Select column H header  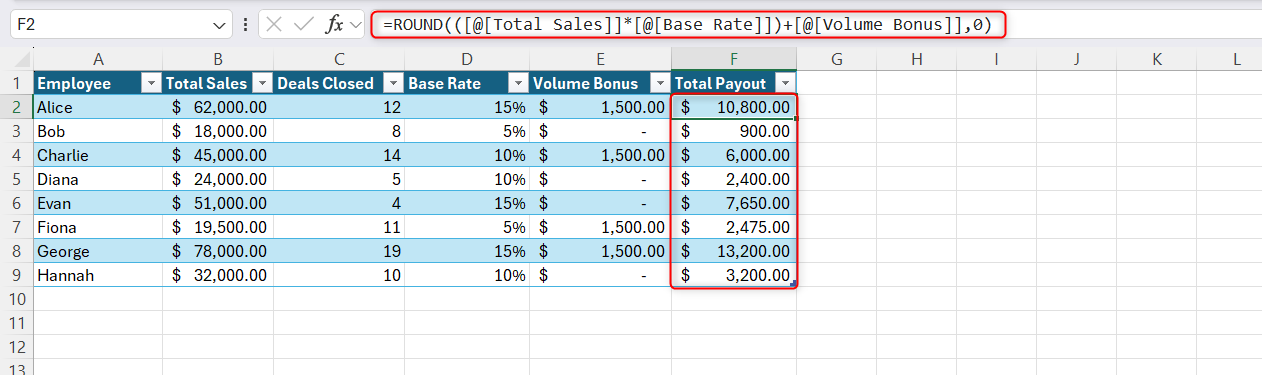[x=917, y=59]
